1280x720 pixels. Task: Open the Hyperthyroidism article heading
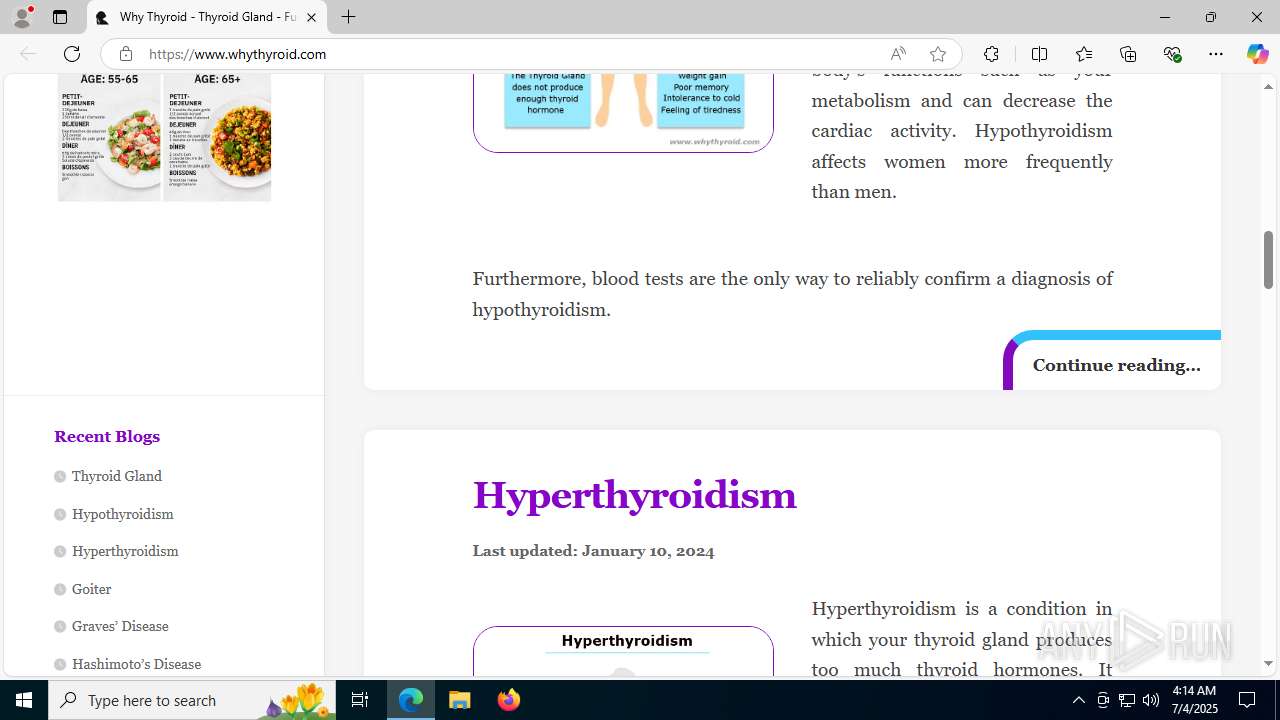click(x=634, y=495)
